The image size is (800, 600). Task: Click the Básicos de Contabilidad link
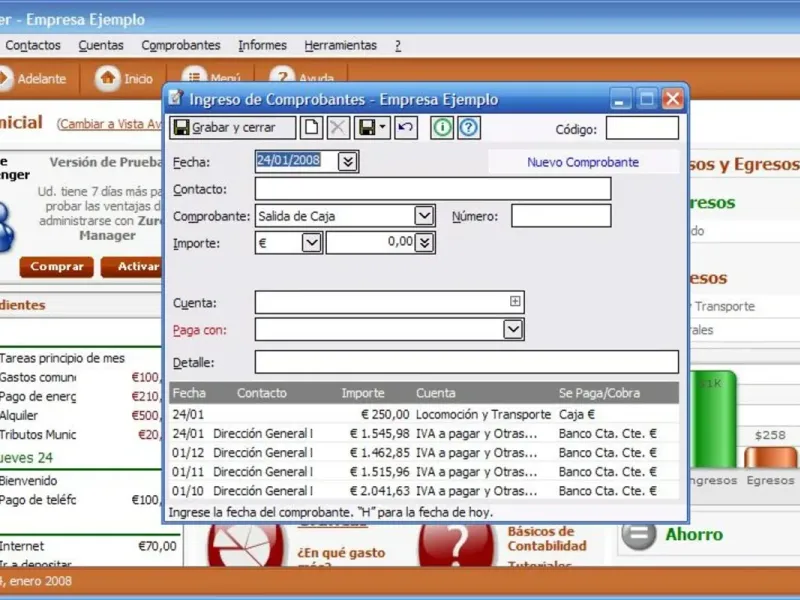547,539
